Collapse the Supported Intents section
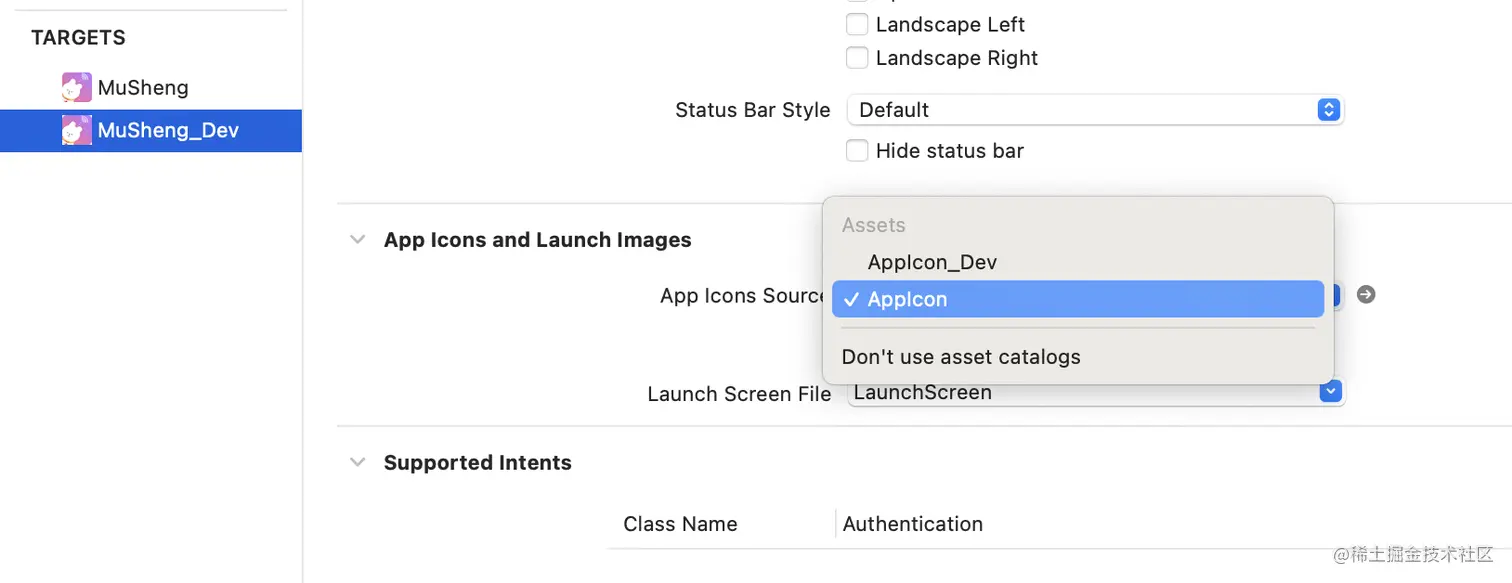 357,462
